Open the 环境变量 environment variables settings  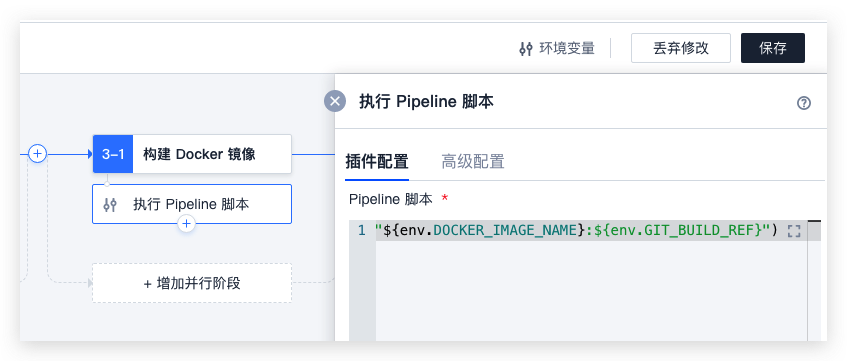pyautogui.click(x=556, y=48)
